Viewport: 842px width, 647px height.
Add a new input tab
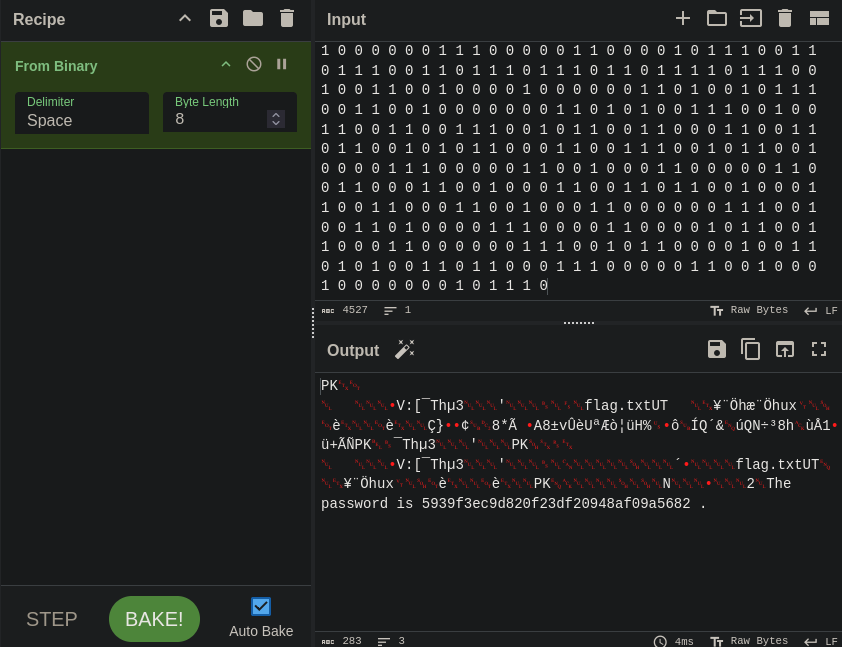(x=683, y=18)
